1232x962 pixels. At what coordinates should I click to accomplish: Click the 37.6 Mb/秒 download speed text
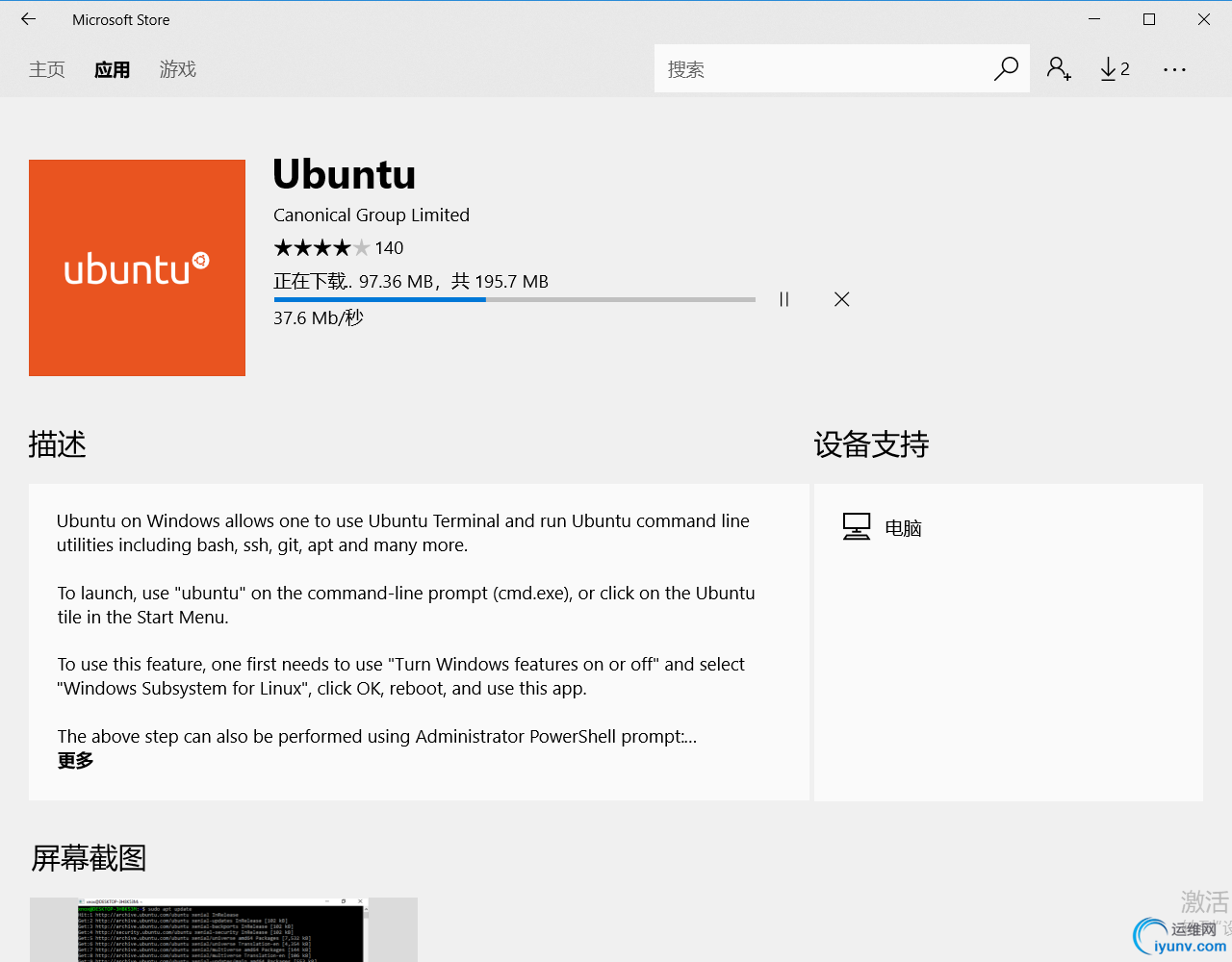click(319, 318)
